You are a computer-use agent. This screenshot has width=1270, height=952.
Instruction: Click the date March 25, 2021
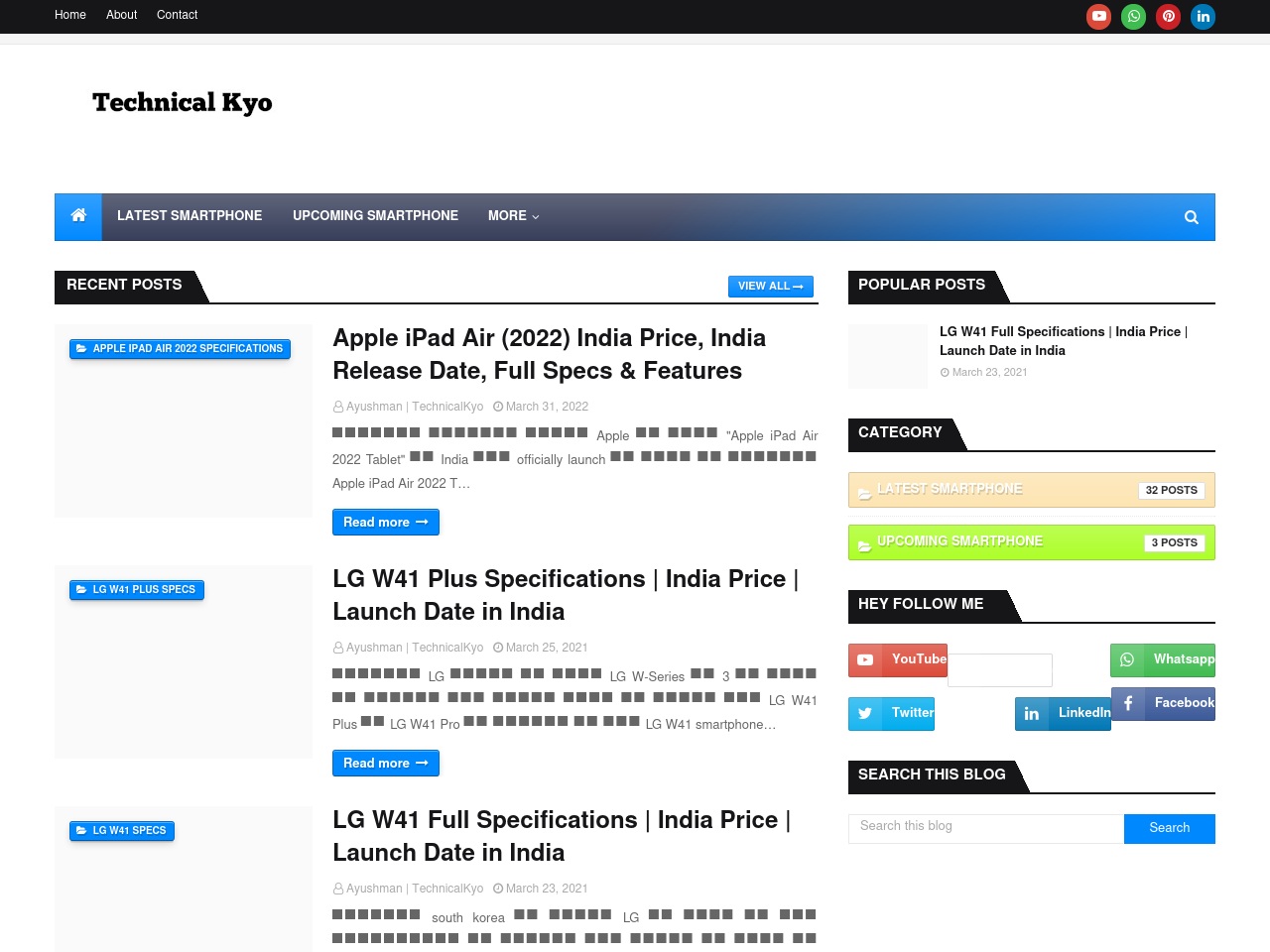pos(547,648)
